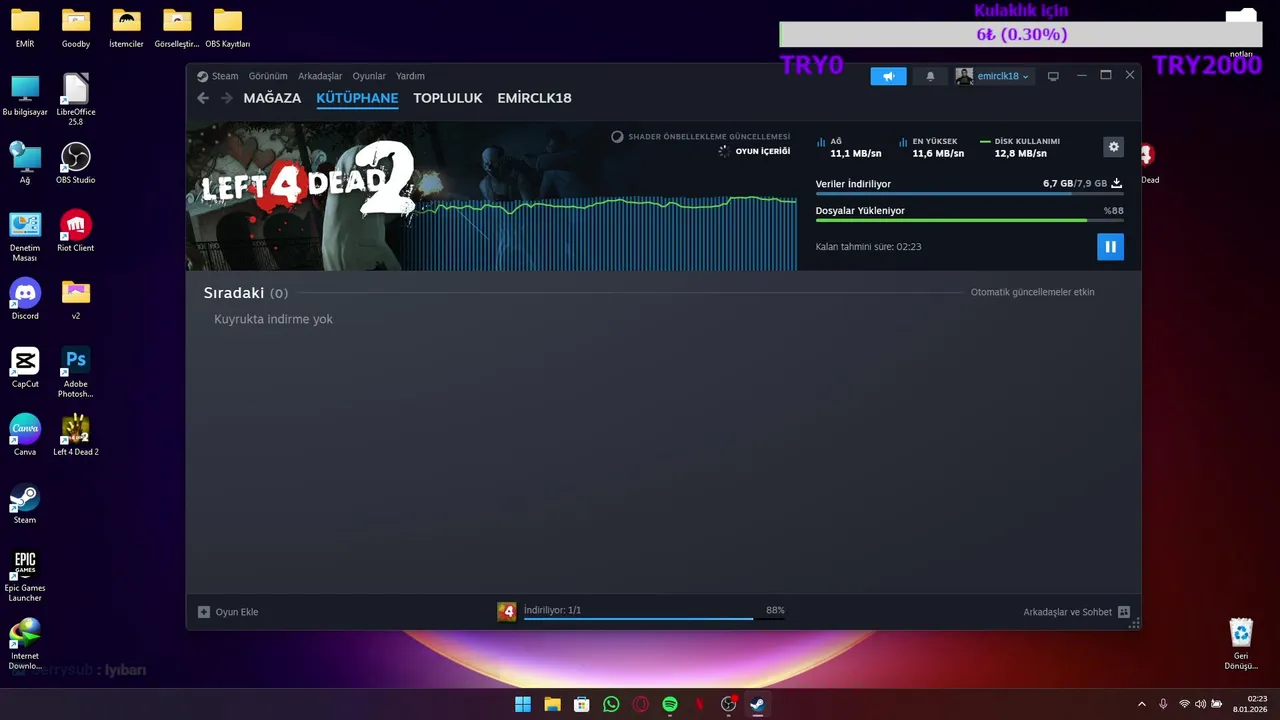Click the Arkadaşlar ve Sohbet chat icon
1280x720 pixels.
[x=1124, y=612]
